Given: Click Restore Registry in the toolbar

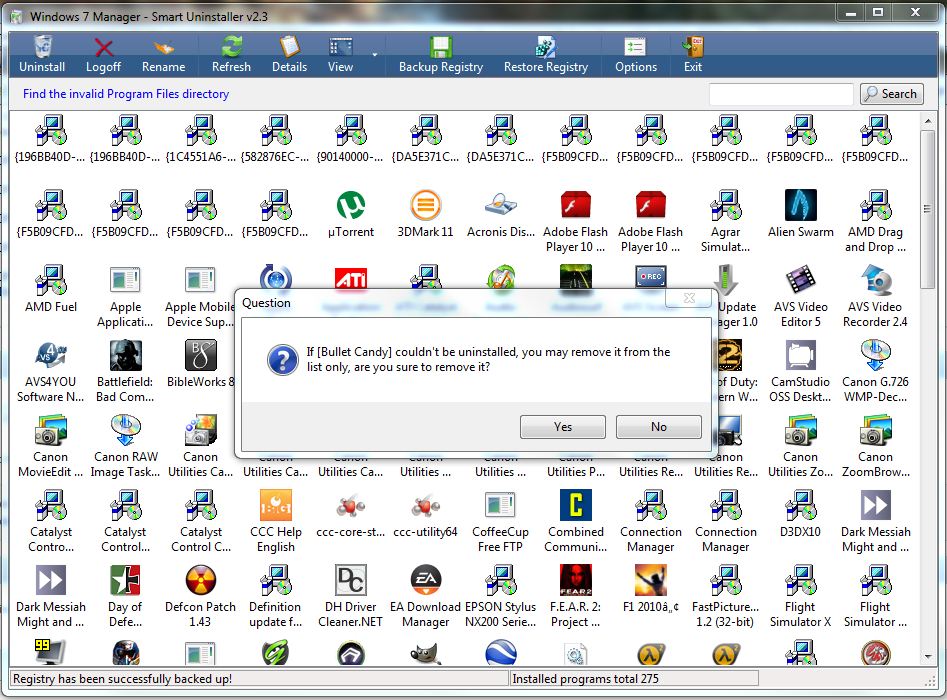Looking at the screenshot, I should tap(546, 54).
